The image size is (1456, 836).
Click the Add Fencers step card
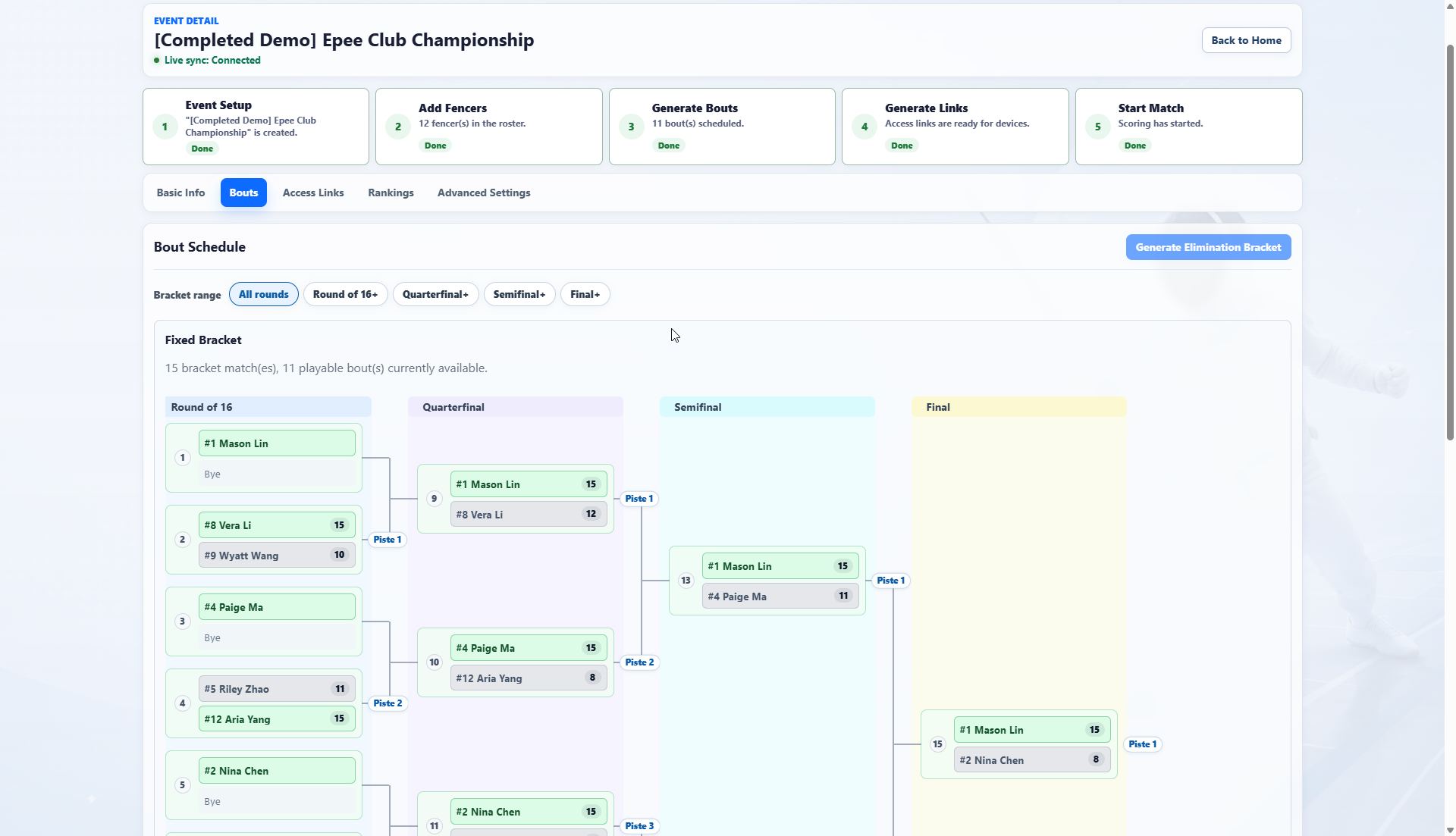click(x=488, y=127)
